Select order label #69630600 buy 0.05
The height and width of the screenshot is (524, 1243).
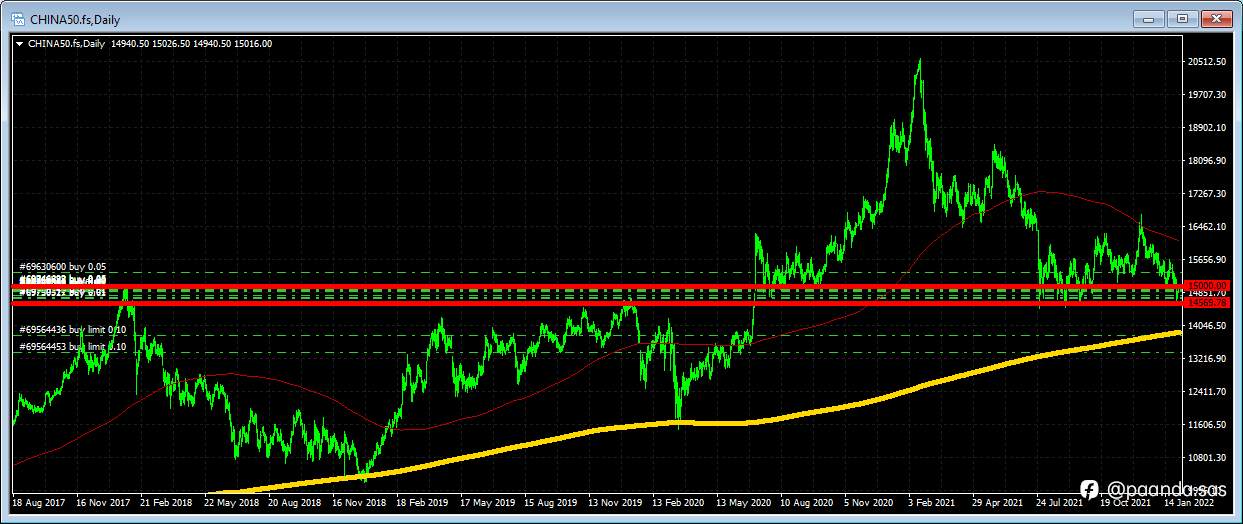pyautogui.click(x=63, y=267)
